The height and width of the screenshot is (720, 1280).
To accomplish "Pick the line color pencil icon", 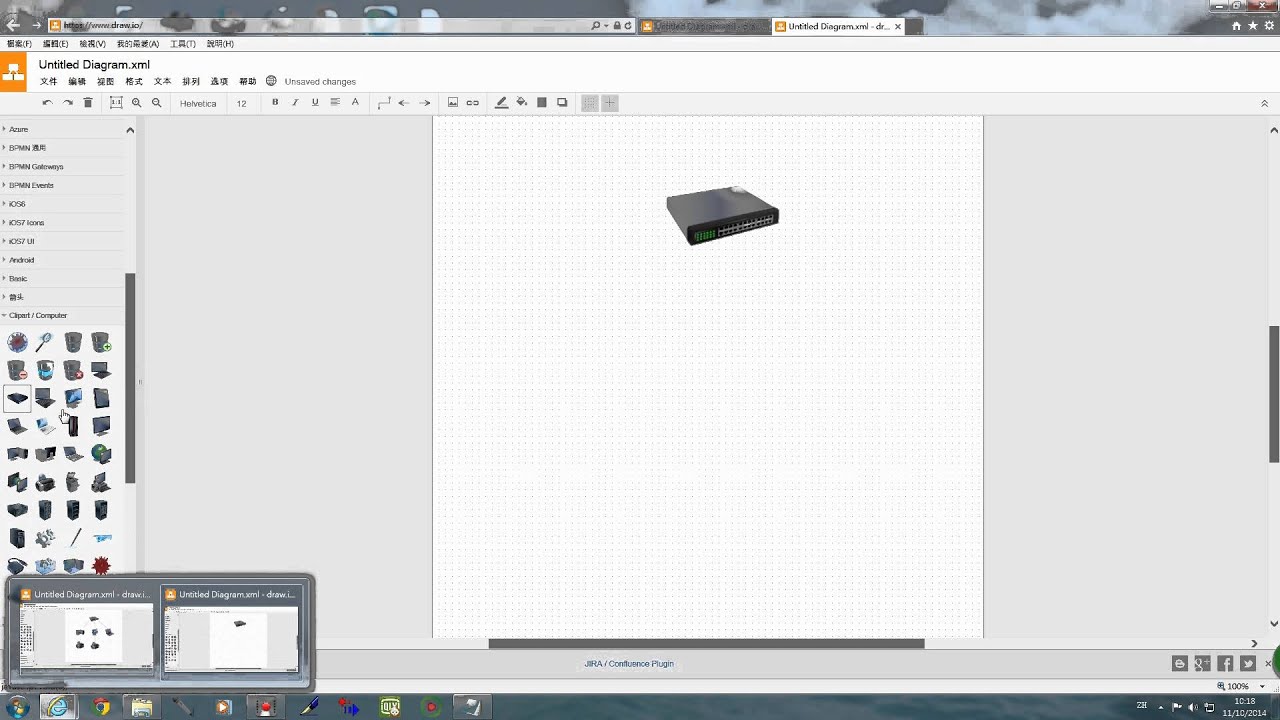I will point(502,103).
